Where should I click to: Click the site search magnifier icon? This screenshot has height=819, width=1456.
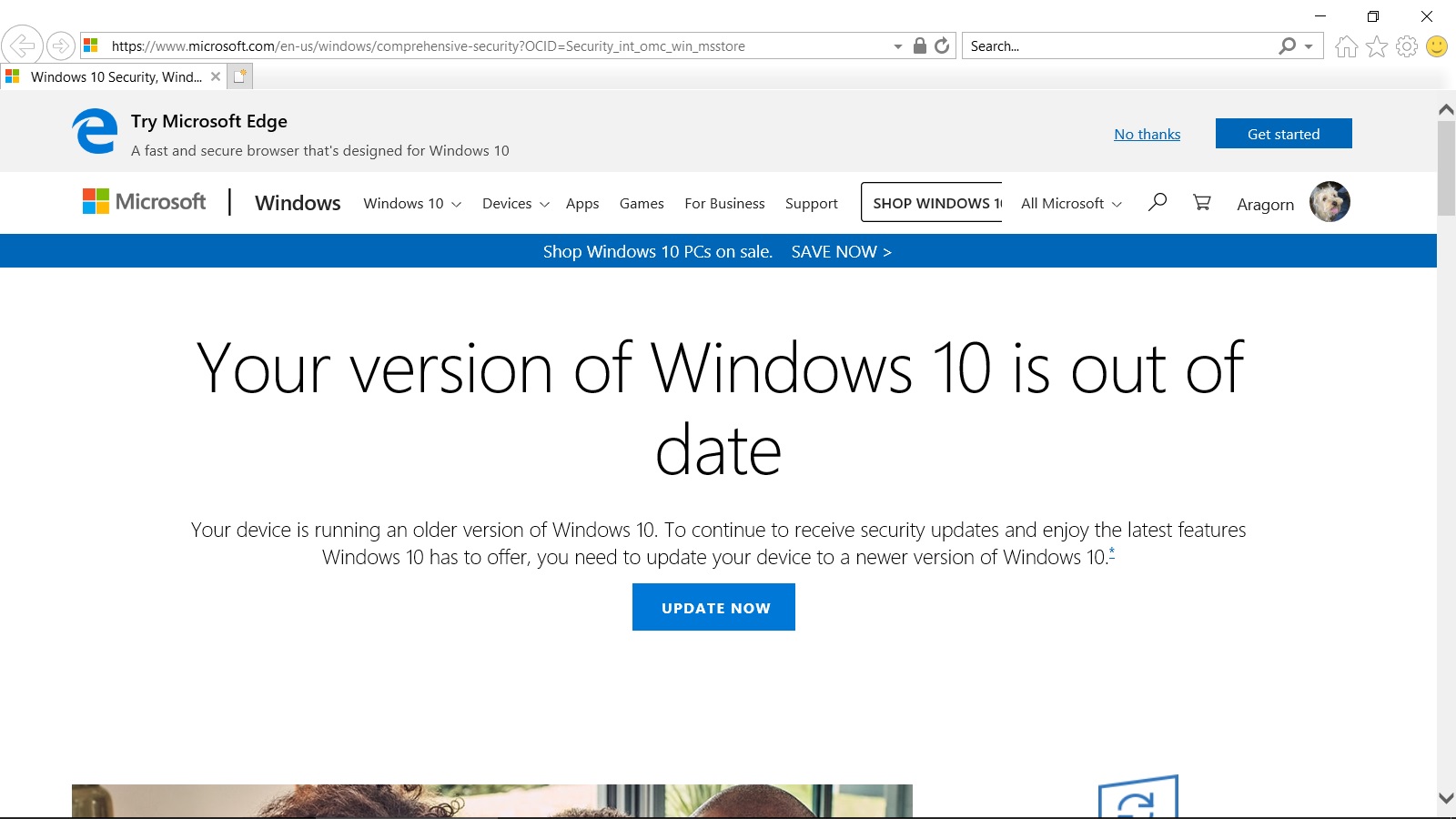(x=1158, y=202)
